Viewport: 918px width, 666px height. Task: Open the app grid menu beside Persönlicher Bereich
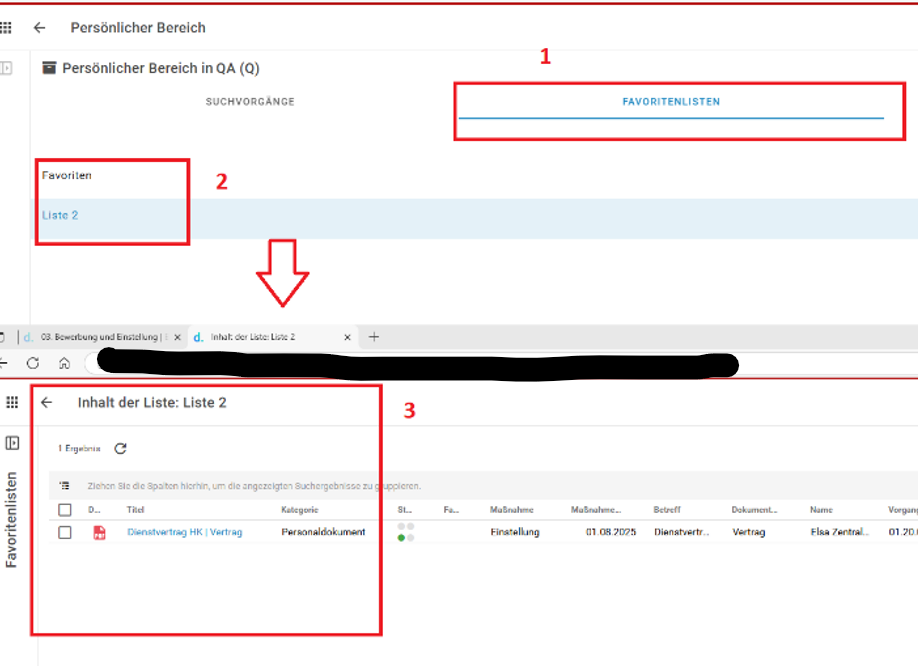pyautogui.click(x=7, y=28)
